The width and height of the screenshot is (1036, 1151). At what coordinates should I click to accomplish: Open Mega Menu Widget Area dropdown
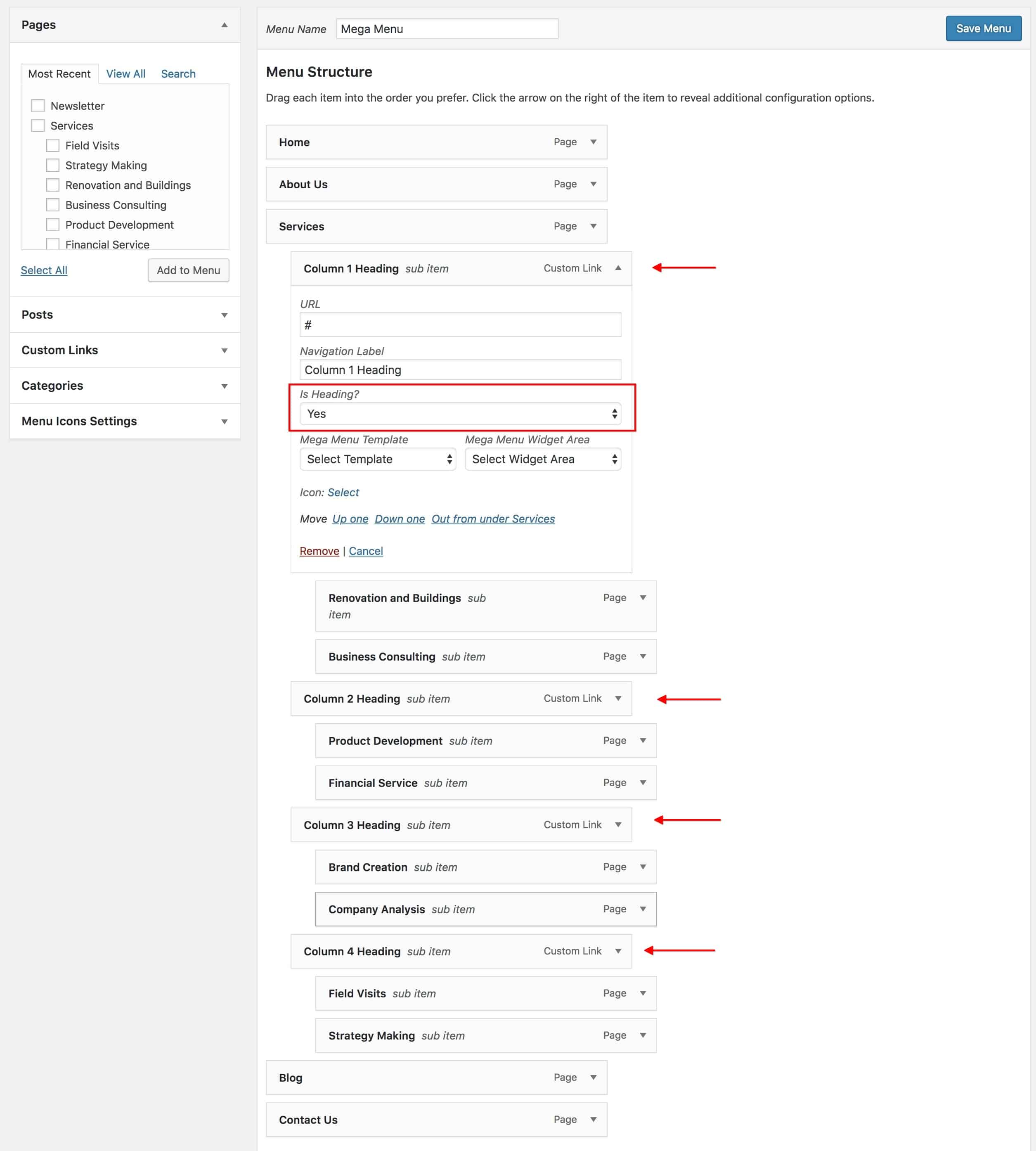pyautogui.click(x=542, y=459)
